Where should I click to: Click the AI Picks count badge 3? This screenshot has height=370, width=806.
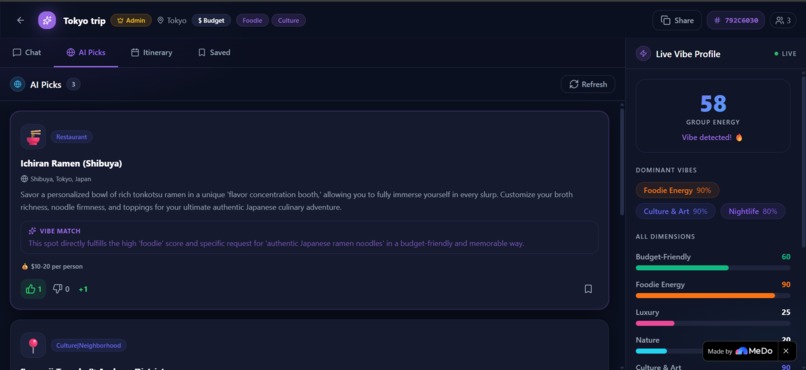coord(73,84)
